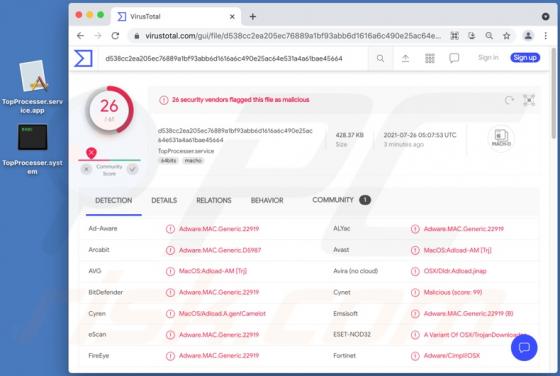The width and height of the screenshot is (560, 376).
Task: Click the similar files graph icon
Action: (x=529, y=100)
